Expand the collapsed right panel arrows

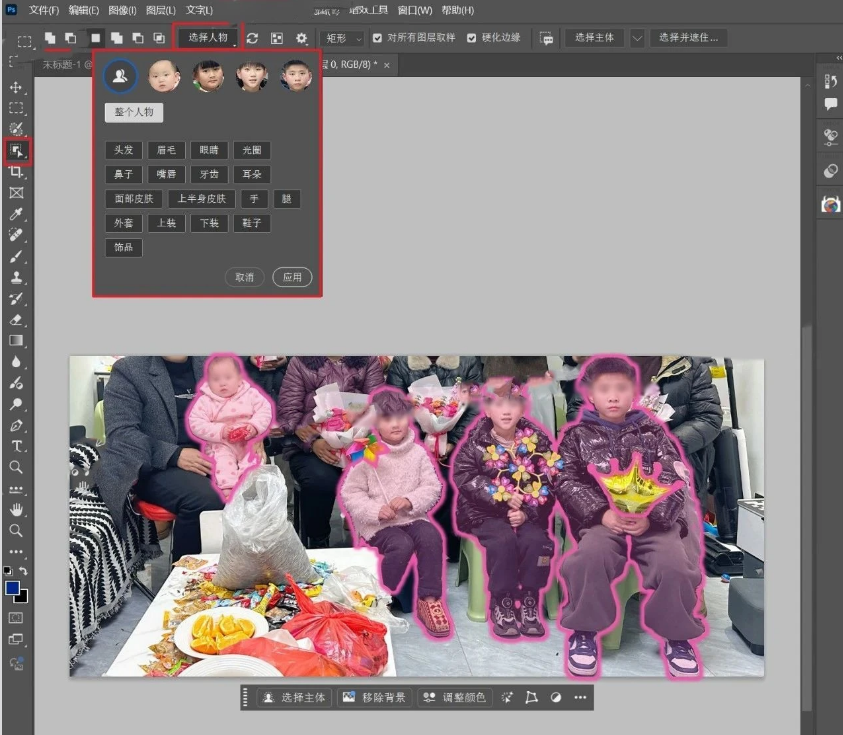point(839,58)
